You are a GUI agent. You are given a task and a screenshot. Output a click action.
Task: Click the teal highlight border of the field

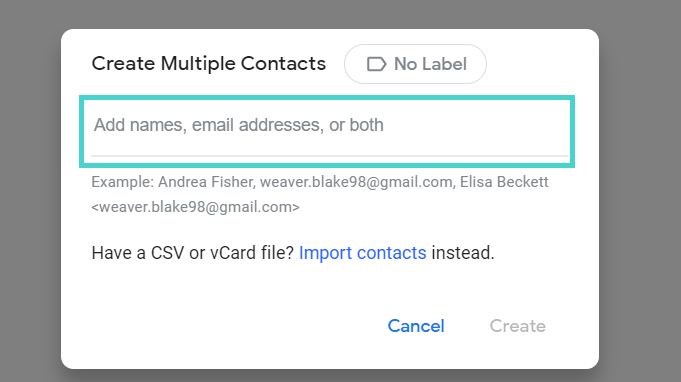click(327, 98)
